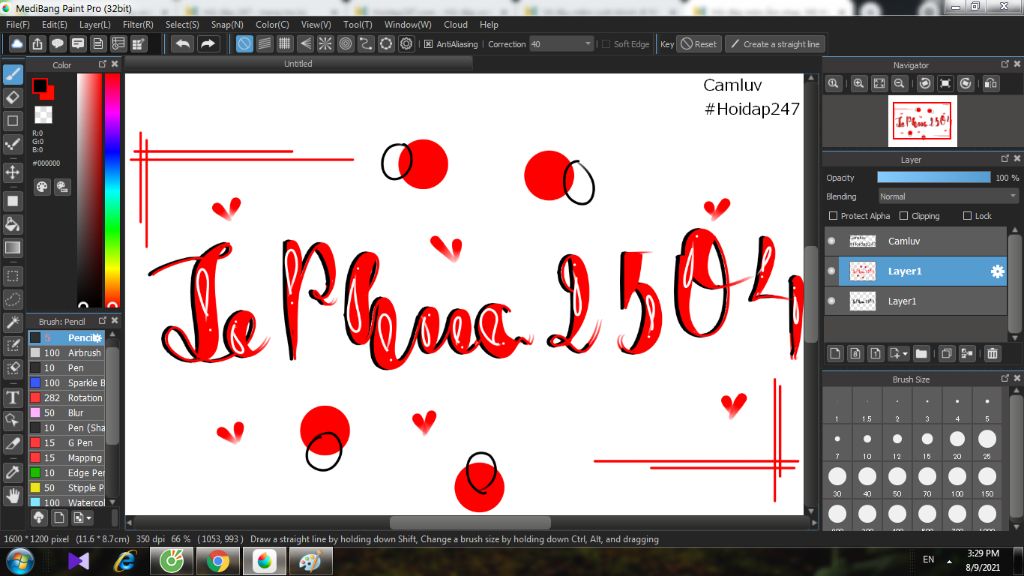Click the rainbow hue slider strip
The image size is (1024, 576).
pyautogui.click(x=112, y=190)
